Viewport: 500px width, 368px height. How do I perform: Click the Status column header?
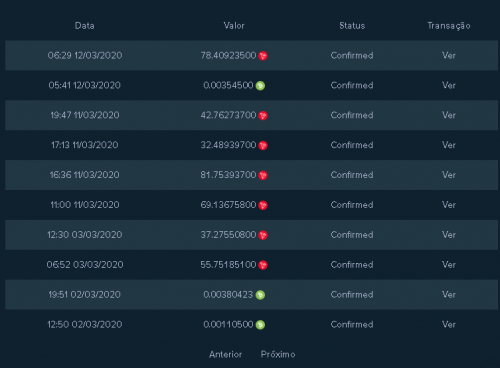pos(352,26)
